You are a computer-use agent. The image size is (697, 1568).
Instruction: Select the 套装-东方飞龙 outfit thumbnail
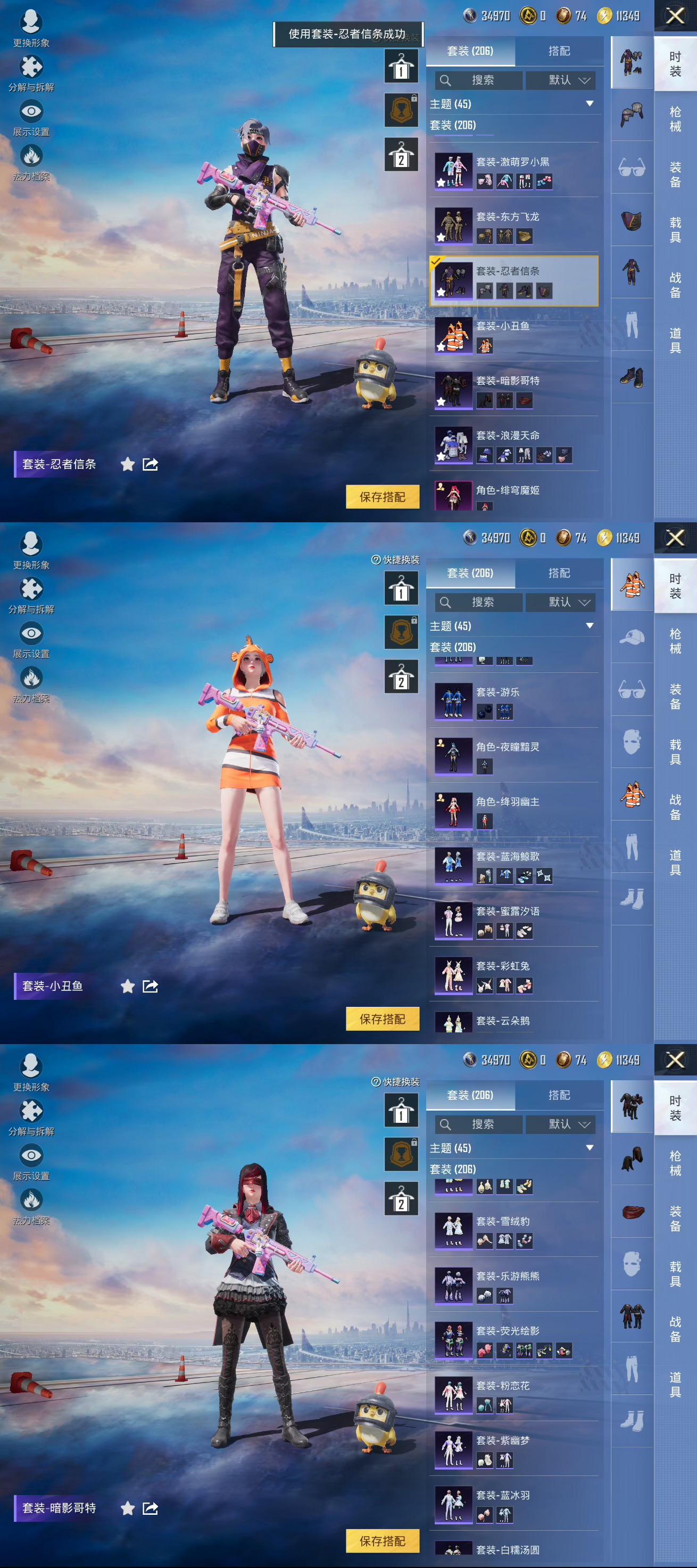453,226
